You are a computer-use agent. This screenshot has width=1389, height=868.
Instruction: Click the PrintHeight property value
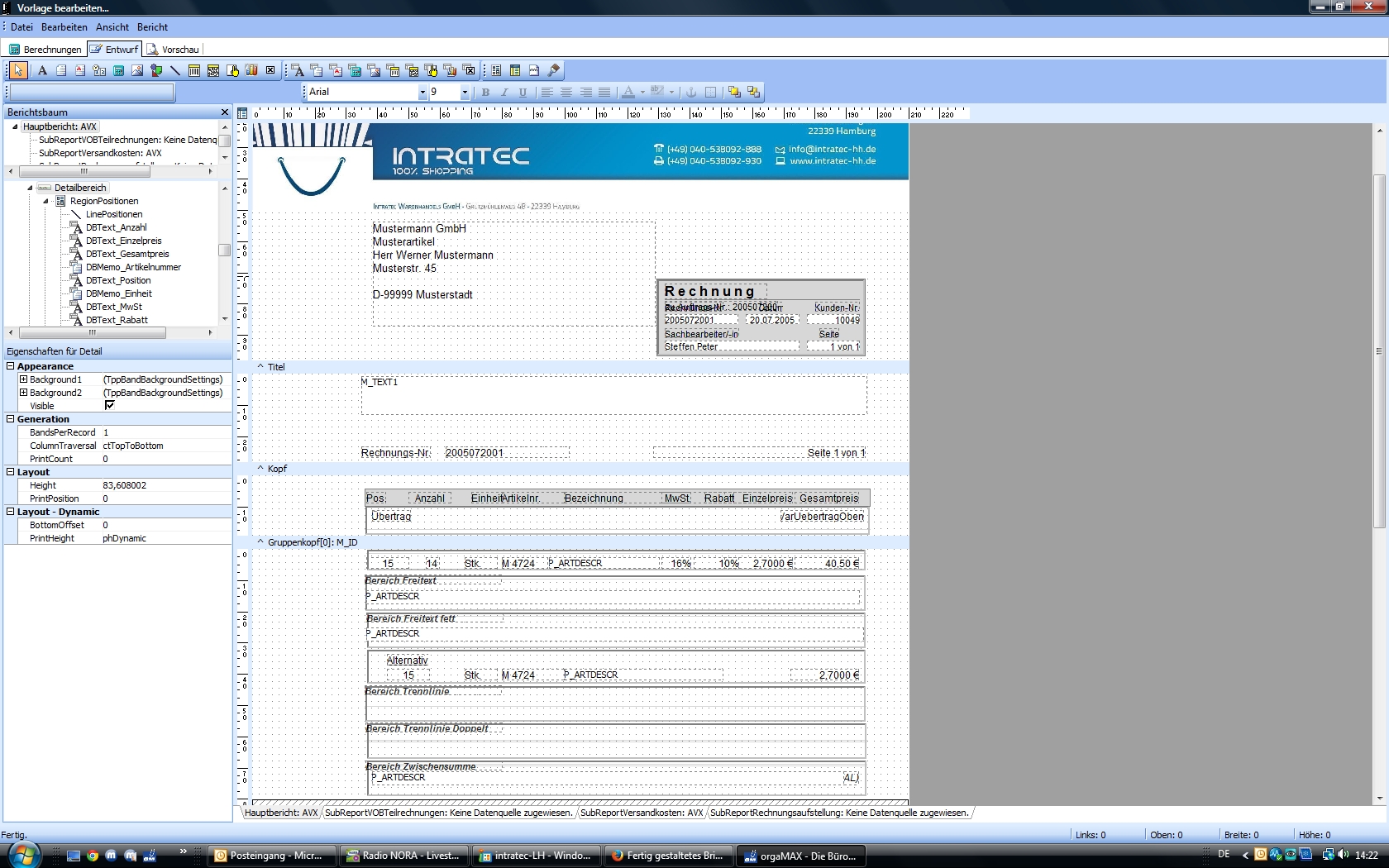(x=165, y=538)
